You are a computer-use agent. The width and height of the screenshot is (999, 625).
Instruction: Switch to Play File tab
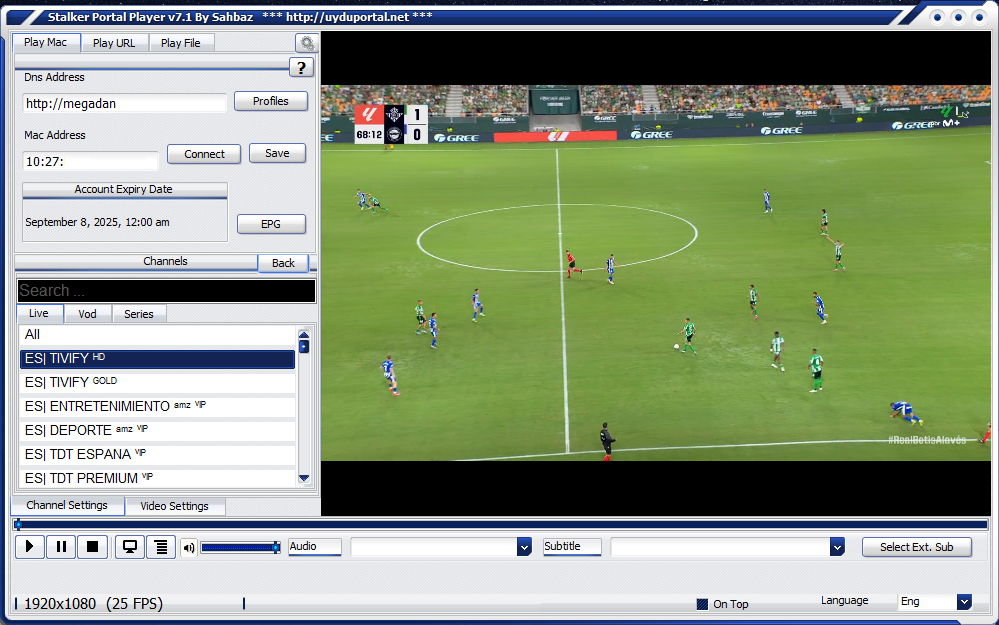(x=181, y=43)
